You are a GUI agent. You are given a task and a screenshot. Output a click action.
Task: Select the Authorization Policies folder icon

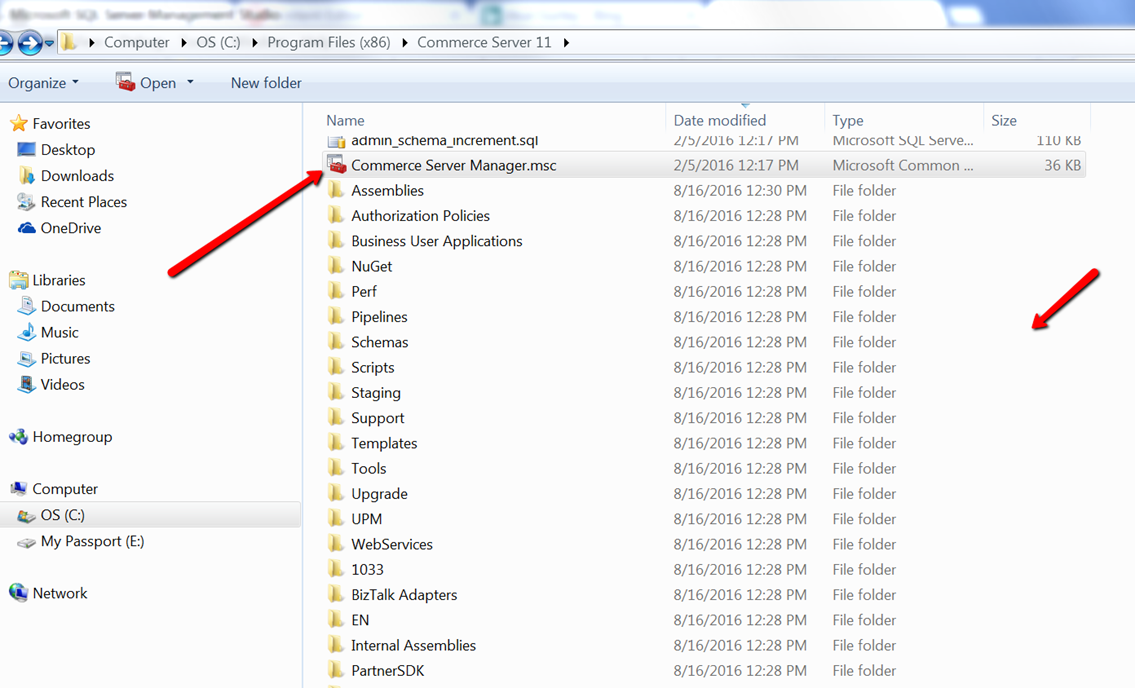pos(335,216)
